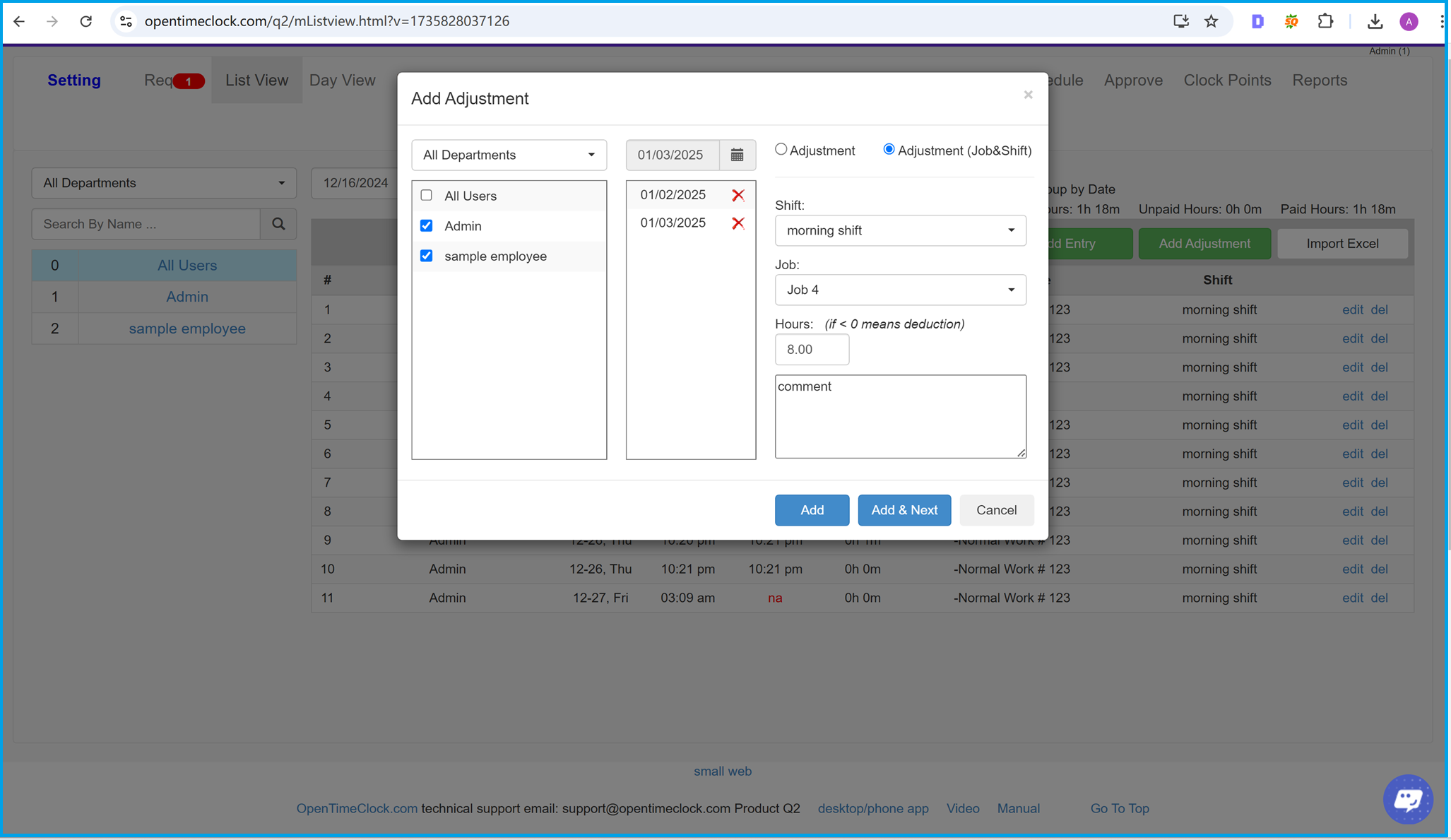
Task: Open browser downloads
Action: pos(1375,21)
